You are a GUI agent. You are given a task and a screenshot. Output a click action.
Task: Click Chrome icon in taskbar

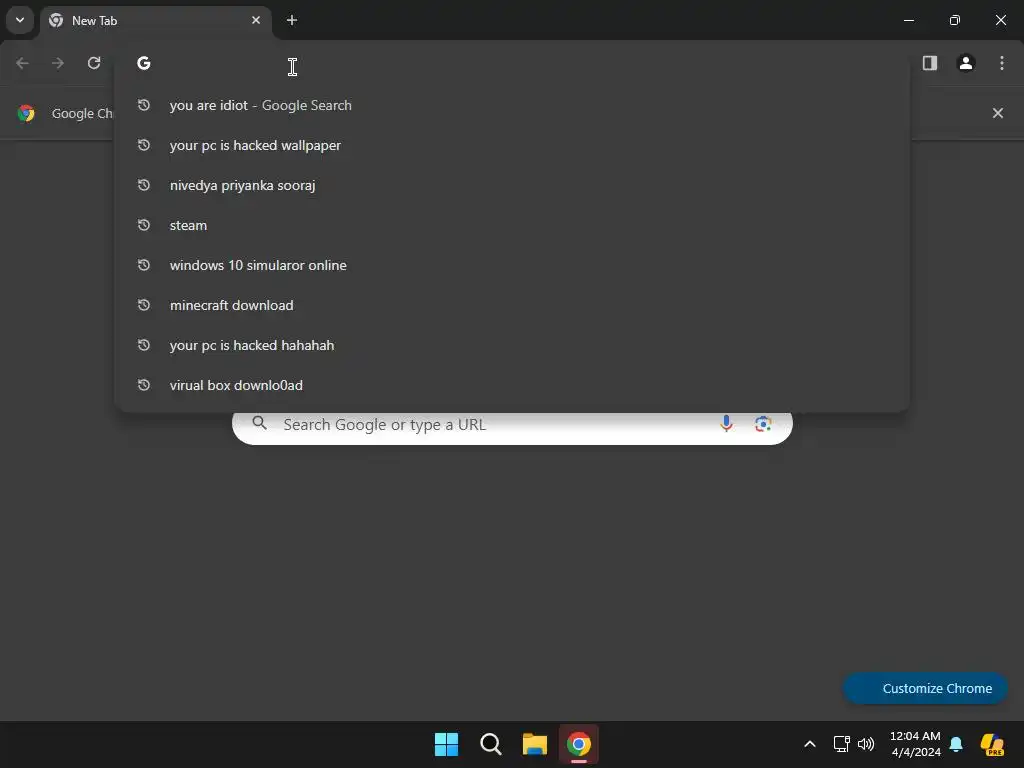pos(579,744)
